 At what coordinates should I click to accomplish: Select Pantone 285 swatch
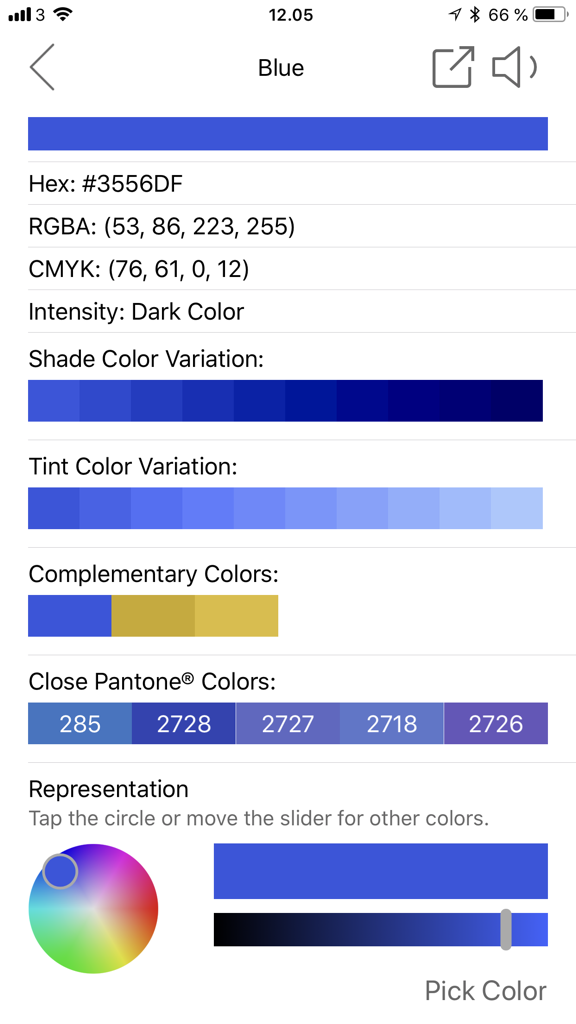click(x=79, y=723)
